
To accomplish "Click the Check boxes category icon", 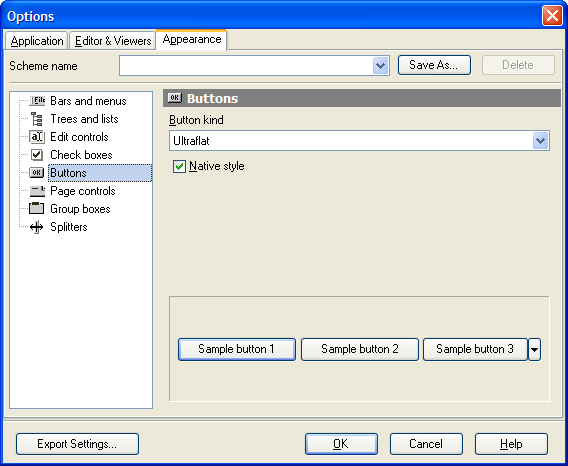I will tap(37, 155).
